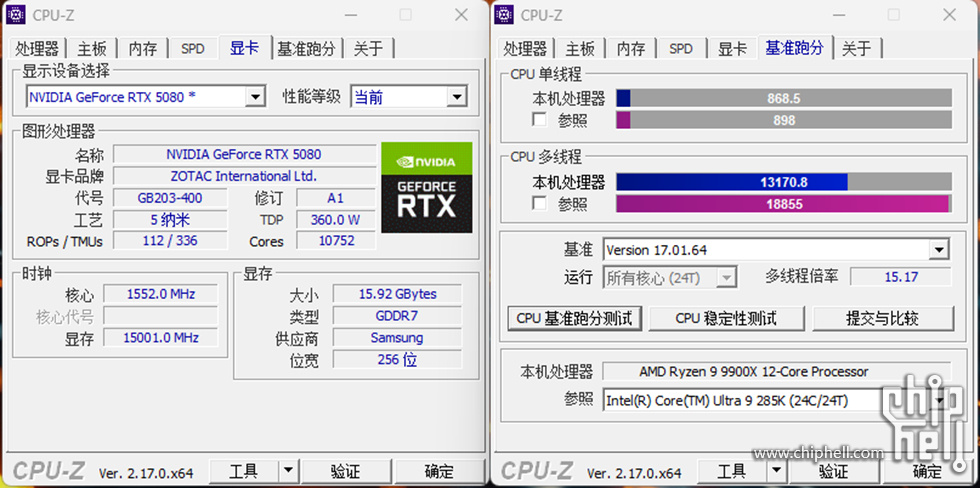The image size is (980, 488).
Task: Click the CPU 稳定性测试 button
Action: 726,318
